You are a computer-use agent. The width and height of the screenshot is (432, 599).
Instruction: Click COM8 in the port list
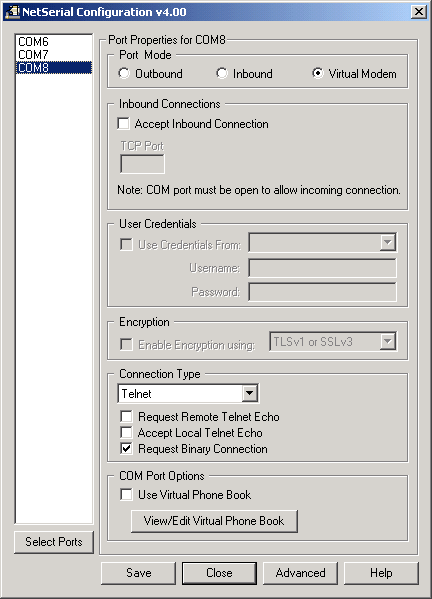coord(53,68)
